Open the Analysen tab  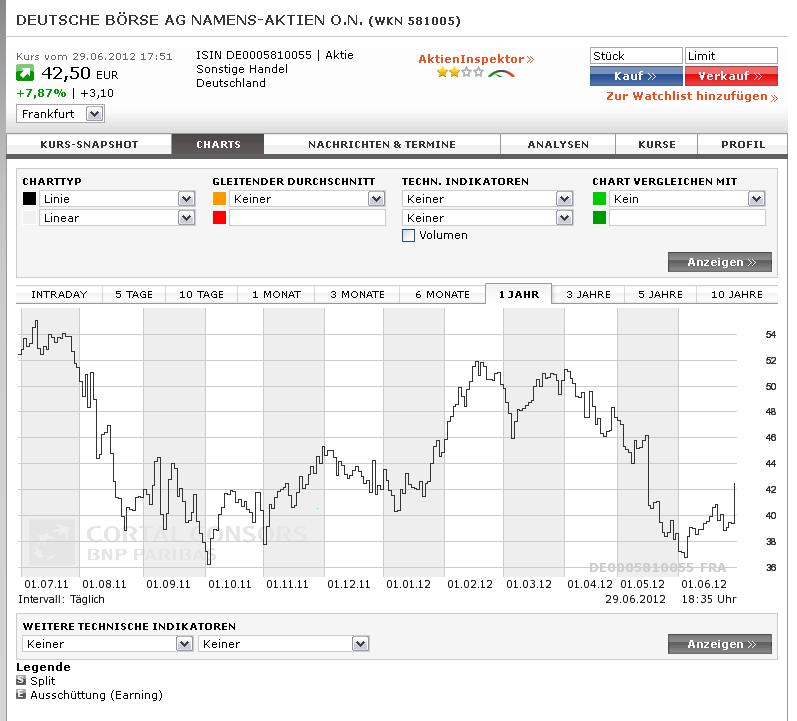[558, 144]
